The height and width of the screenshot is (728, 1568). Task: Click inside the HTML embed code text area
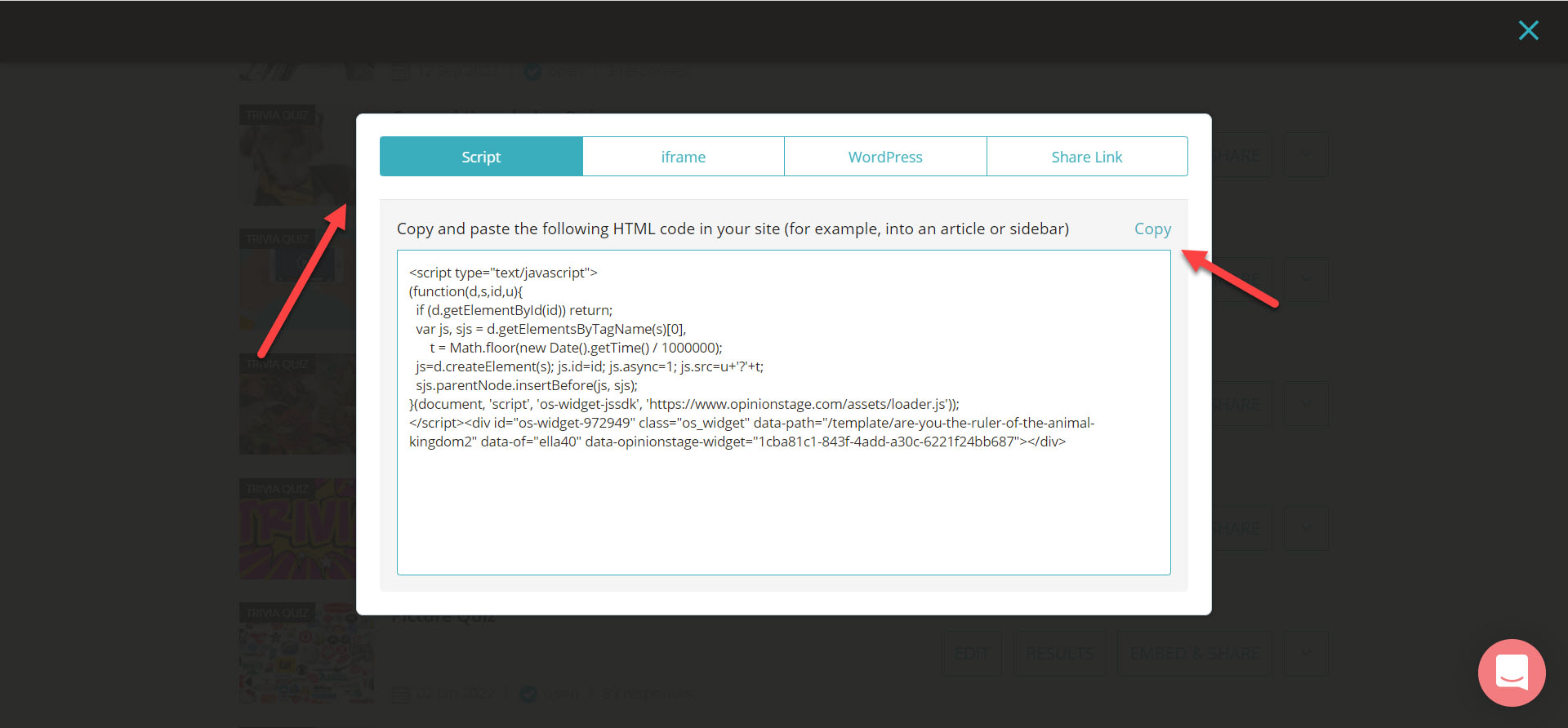pyautogui.click(x=783, y=506)
